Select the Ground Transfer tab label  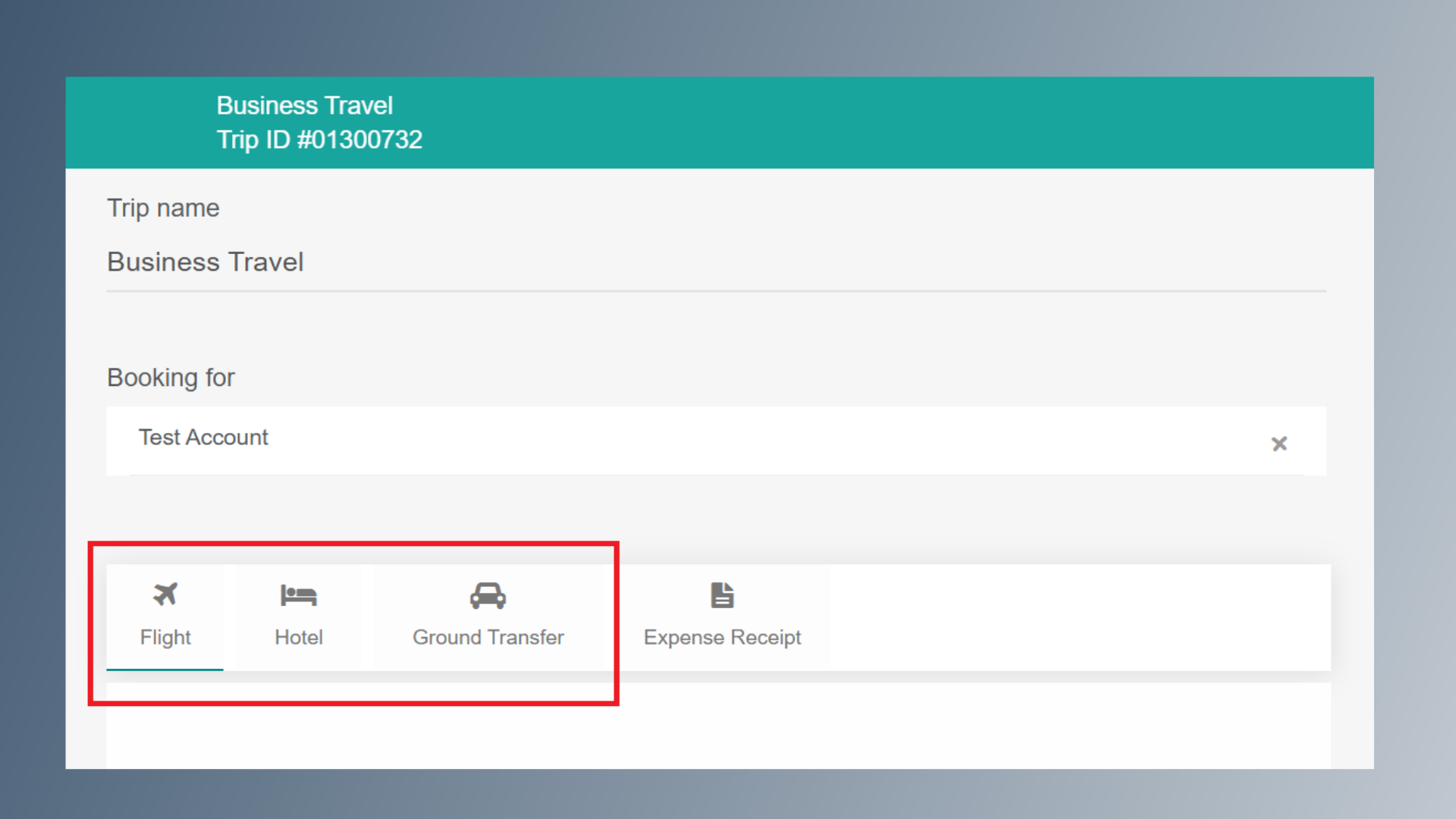pyautogui.click(x=488, y=637)
